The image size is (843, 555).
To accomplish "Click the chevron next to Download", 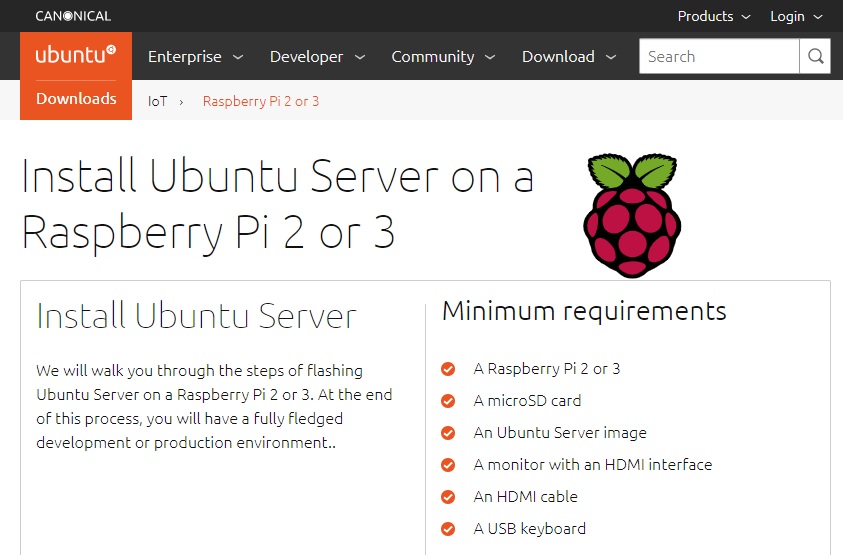I will click(x=611, y=57).
